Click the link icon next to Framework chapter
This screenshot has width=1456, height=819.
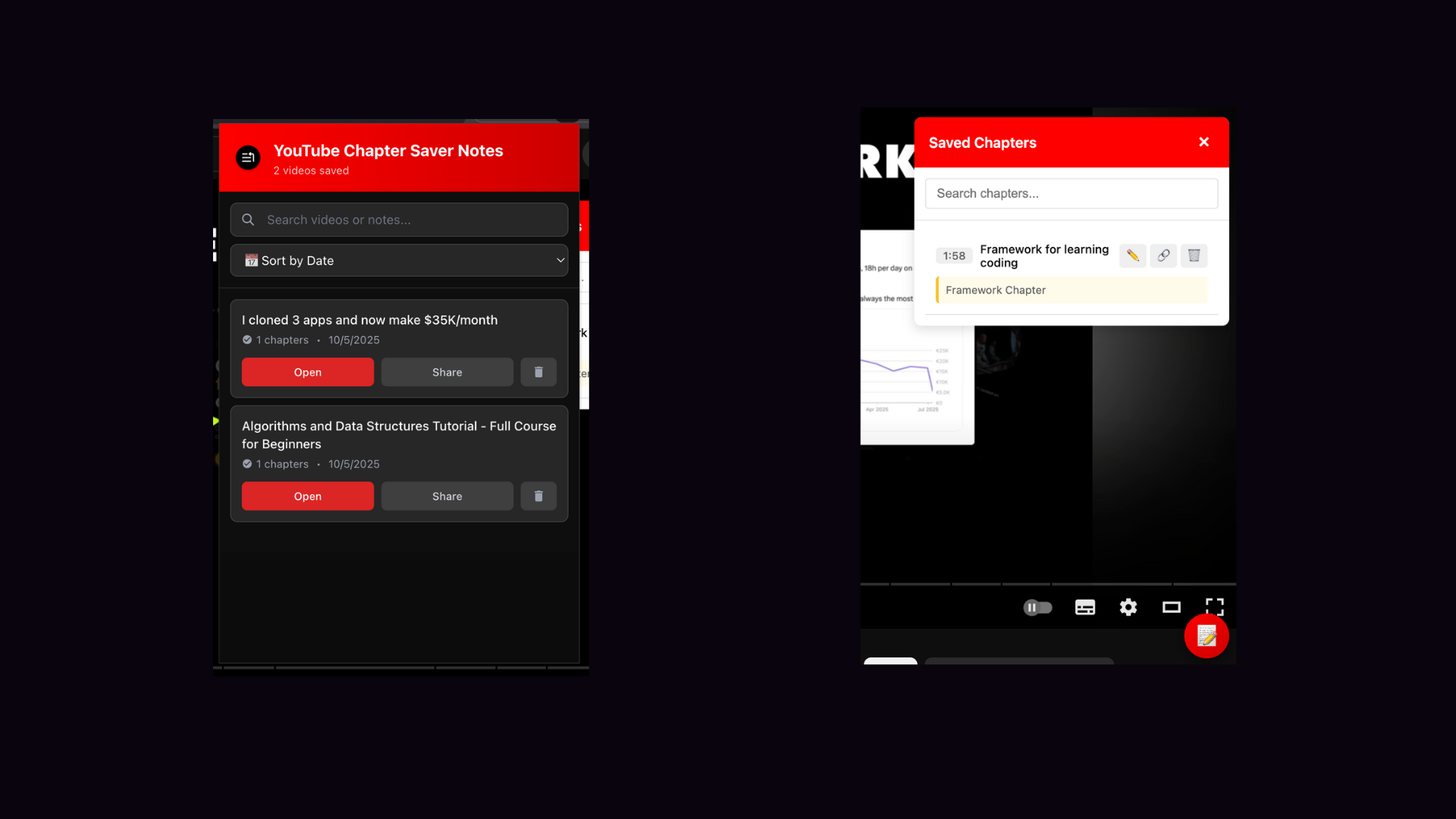tap(1163, 256)
